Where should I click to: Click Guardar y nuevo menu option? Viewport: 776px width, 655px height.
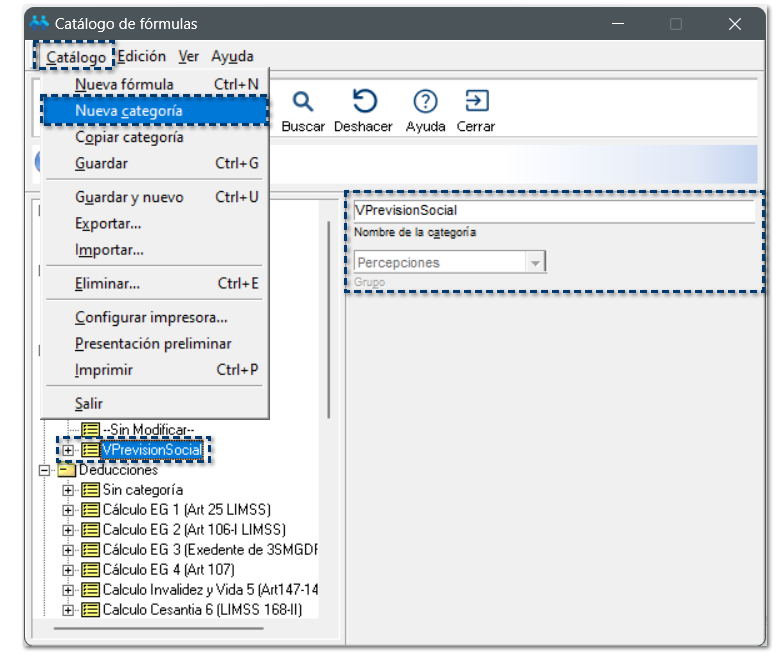(129, 197)
